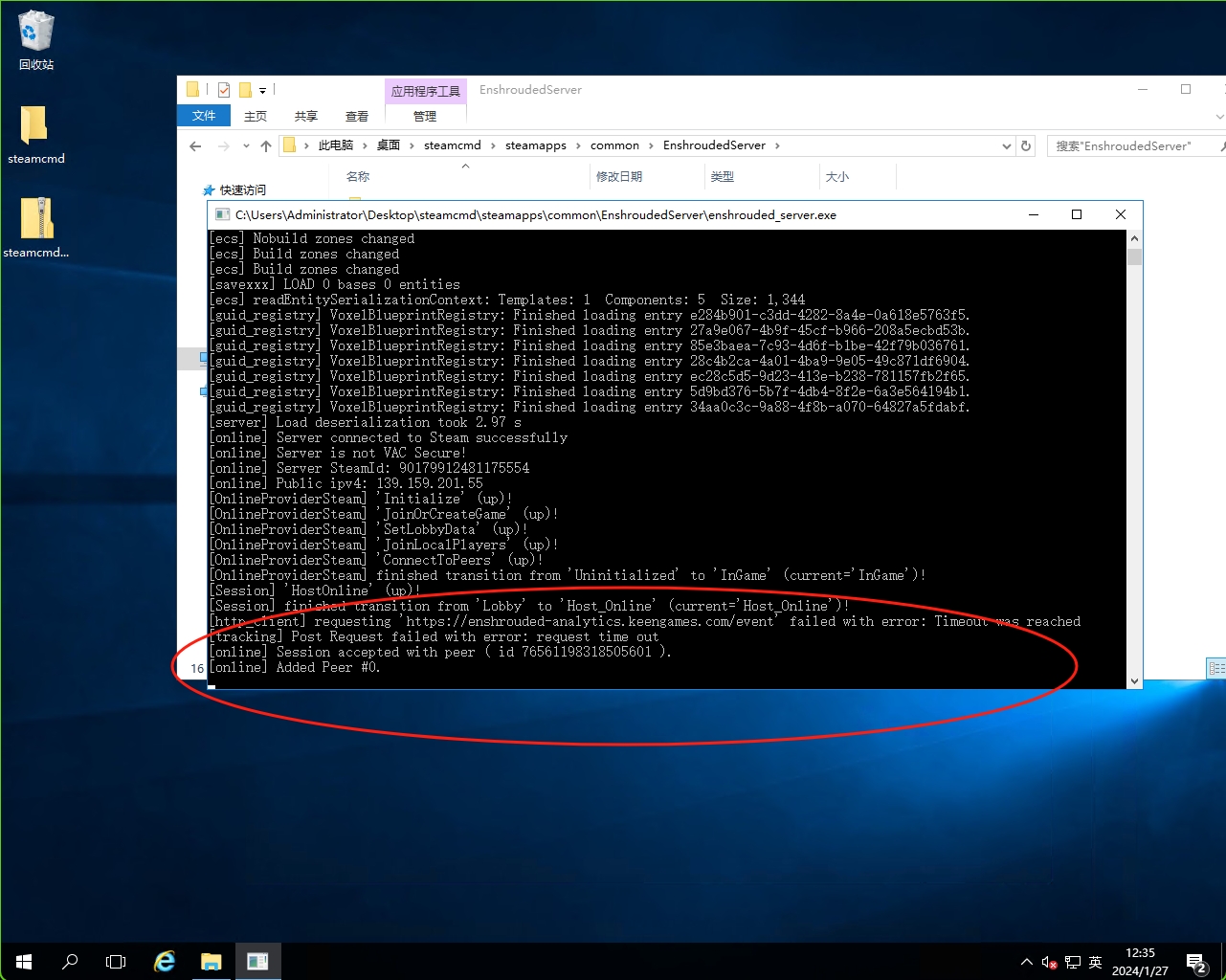Refresh the Explorer folder view
1226x980 pixels.
point(1026,145)
